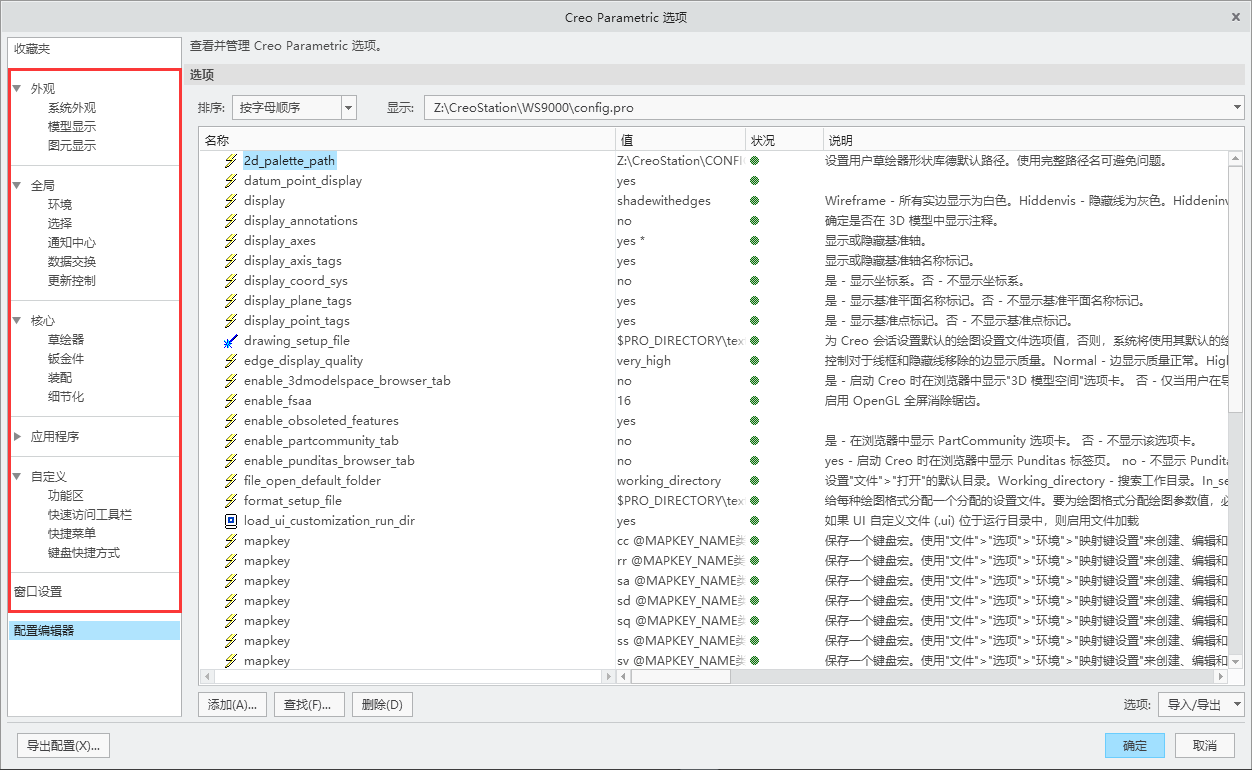Open the 导入/导出 options dropdown
1252x770 pixels.
[1200, 704]
